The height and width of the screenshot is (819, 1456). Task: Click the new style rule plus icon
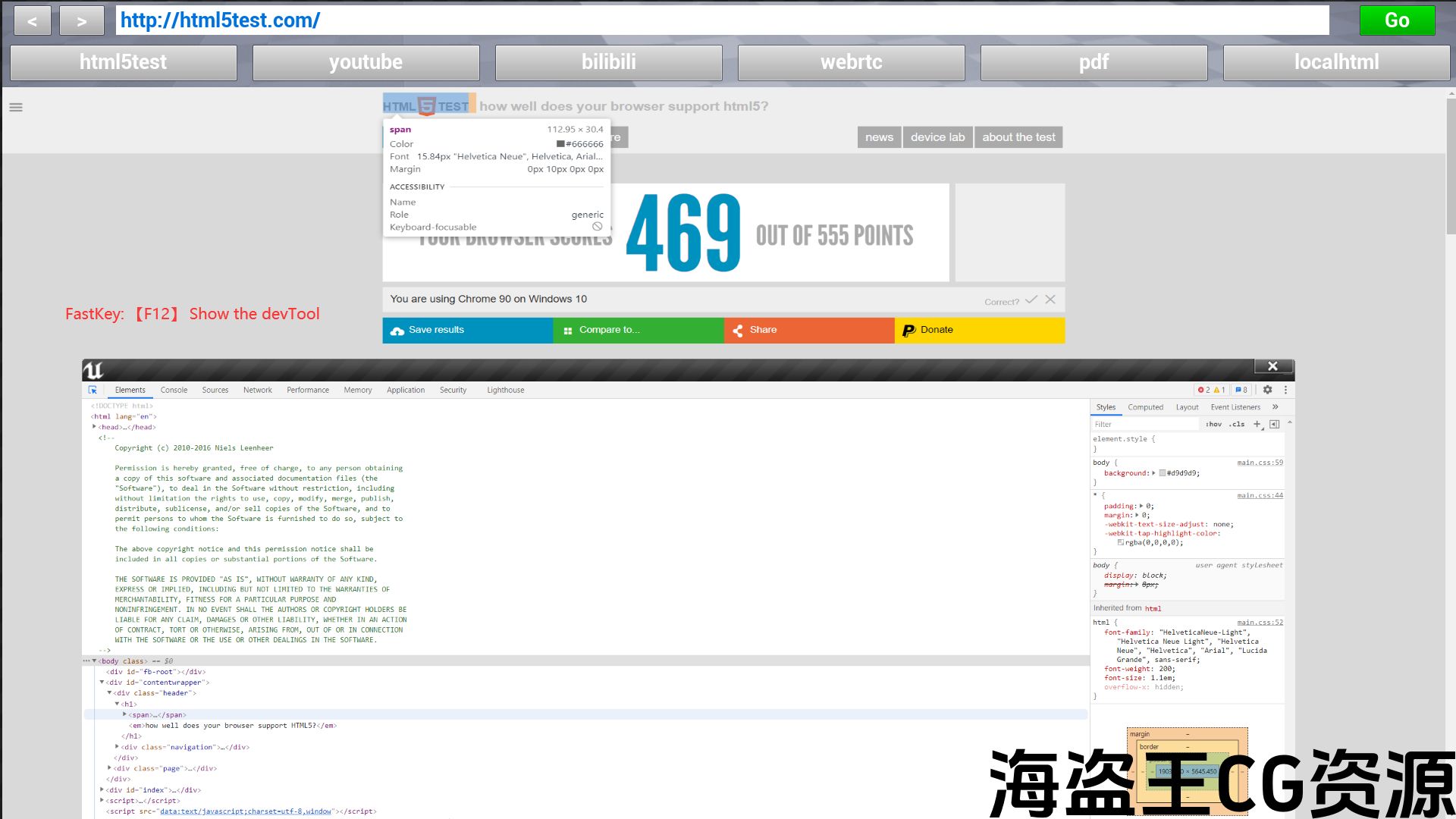1257,424
